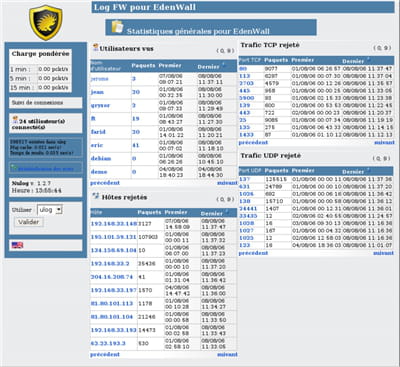The image size is (400, 367).
Task: Click précédent under Hôtes rejetés table
Action: (105, 354)
